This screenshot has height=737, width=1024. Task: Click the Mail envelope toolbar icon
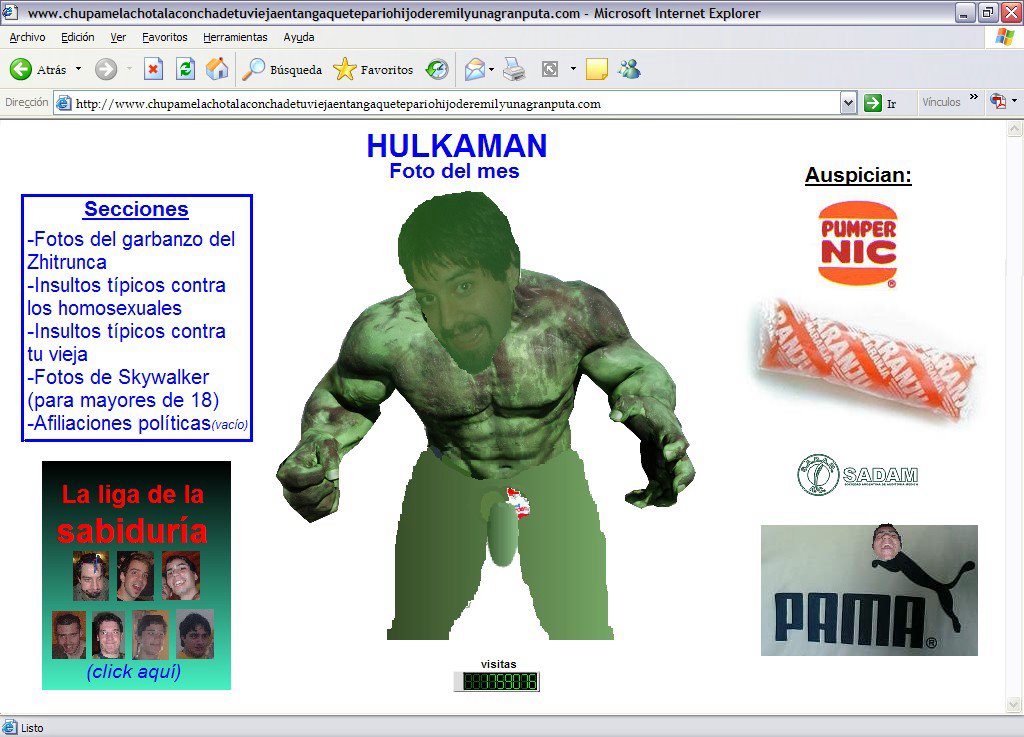pos(475,69)
